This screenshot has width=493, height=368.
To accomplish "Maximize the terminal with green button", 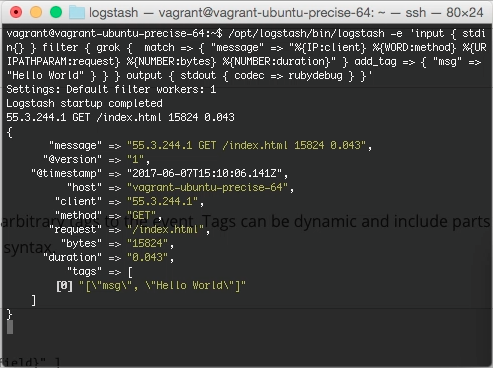I will click(56, 12).
